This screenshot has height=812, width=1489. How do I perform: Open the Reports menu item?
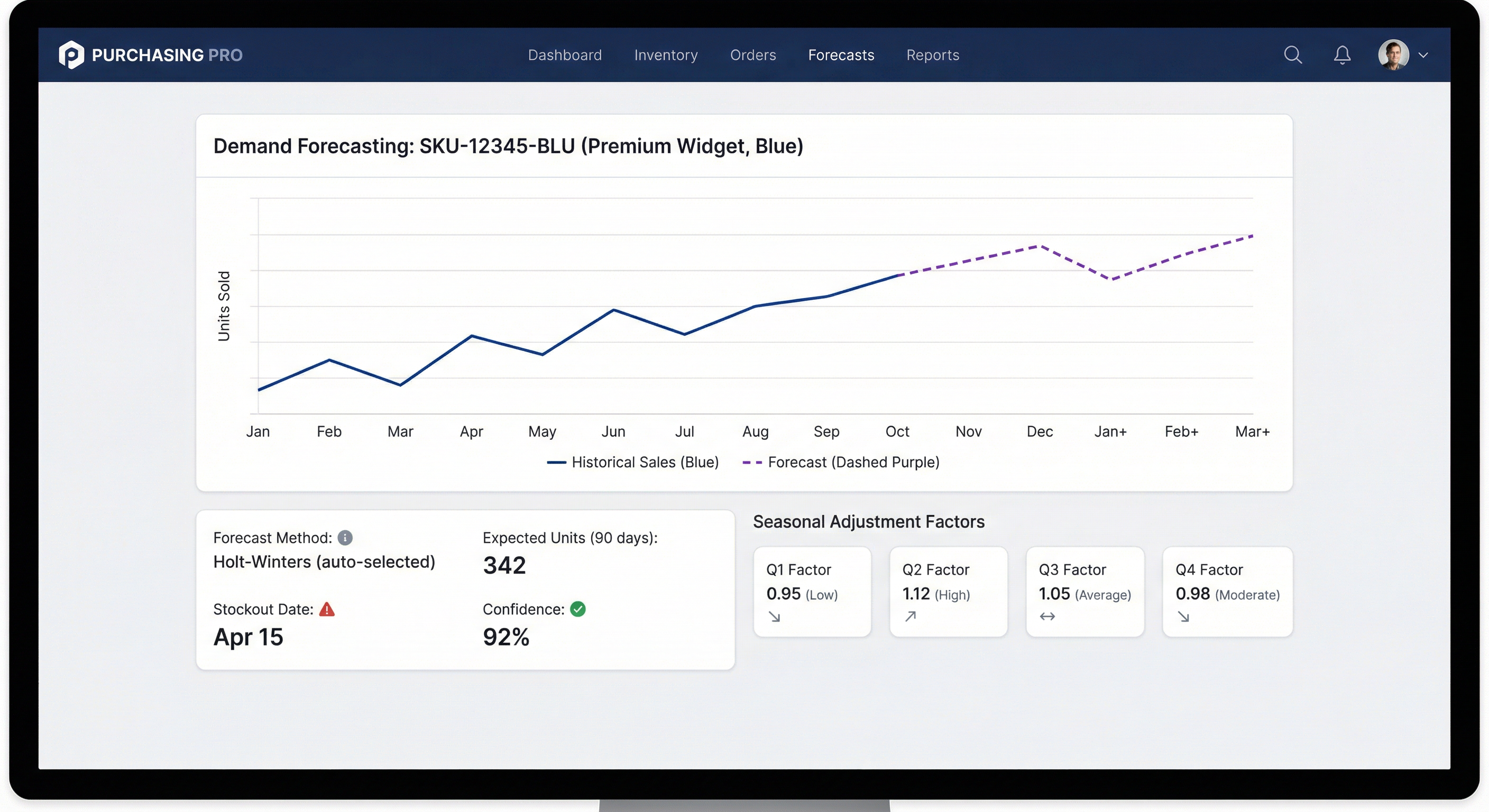click(x=932, y=55)
